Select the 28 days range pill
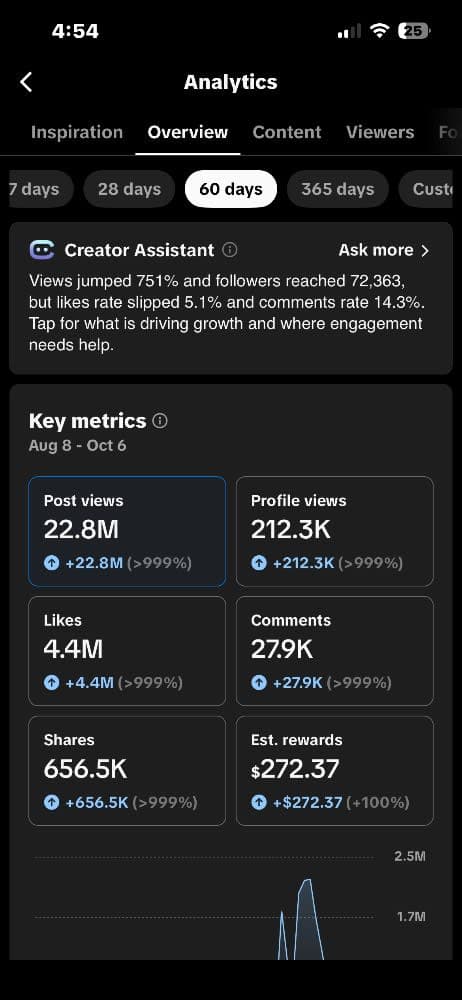Image resolution: width=462 pixels, height=1000 pixels. click(130, 189)
